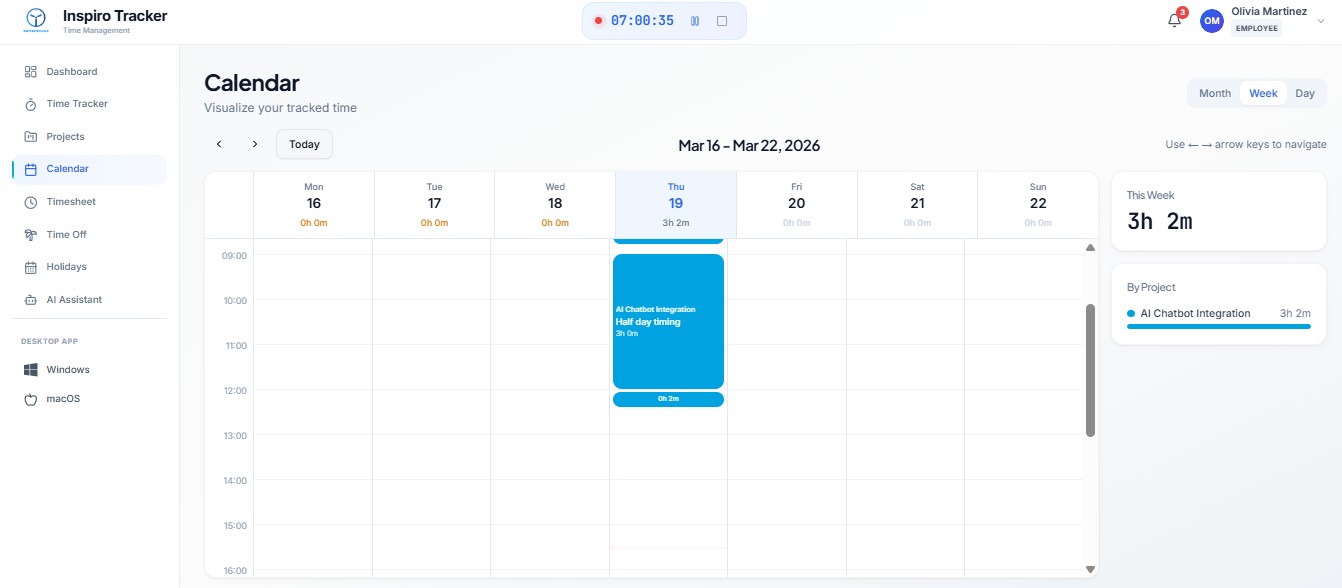Image resolution: width=1342 pixels, height=588 pixels.
Task: Open the Dashboard from the sidebar
Action: click(70, 71)
